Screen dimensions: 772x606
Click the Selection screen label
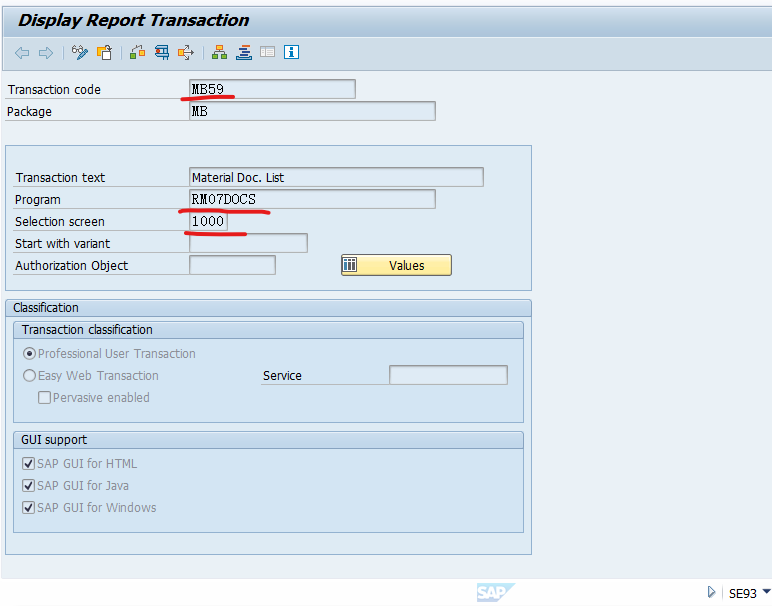(60, 222)
